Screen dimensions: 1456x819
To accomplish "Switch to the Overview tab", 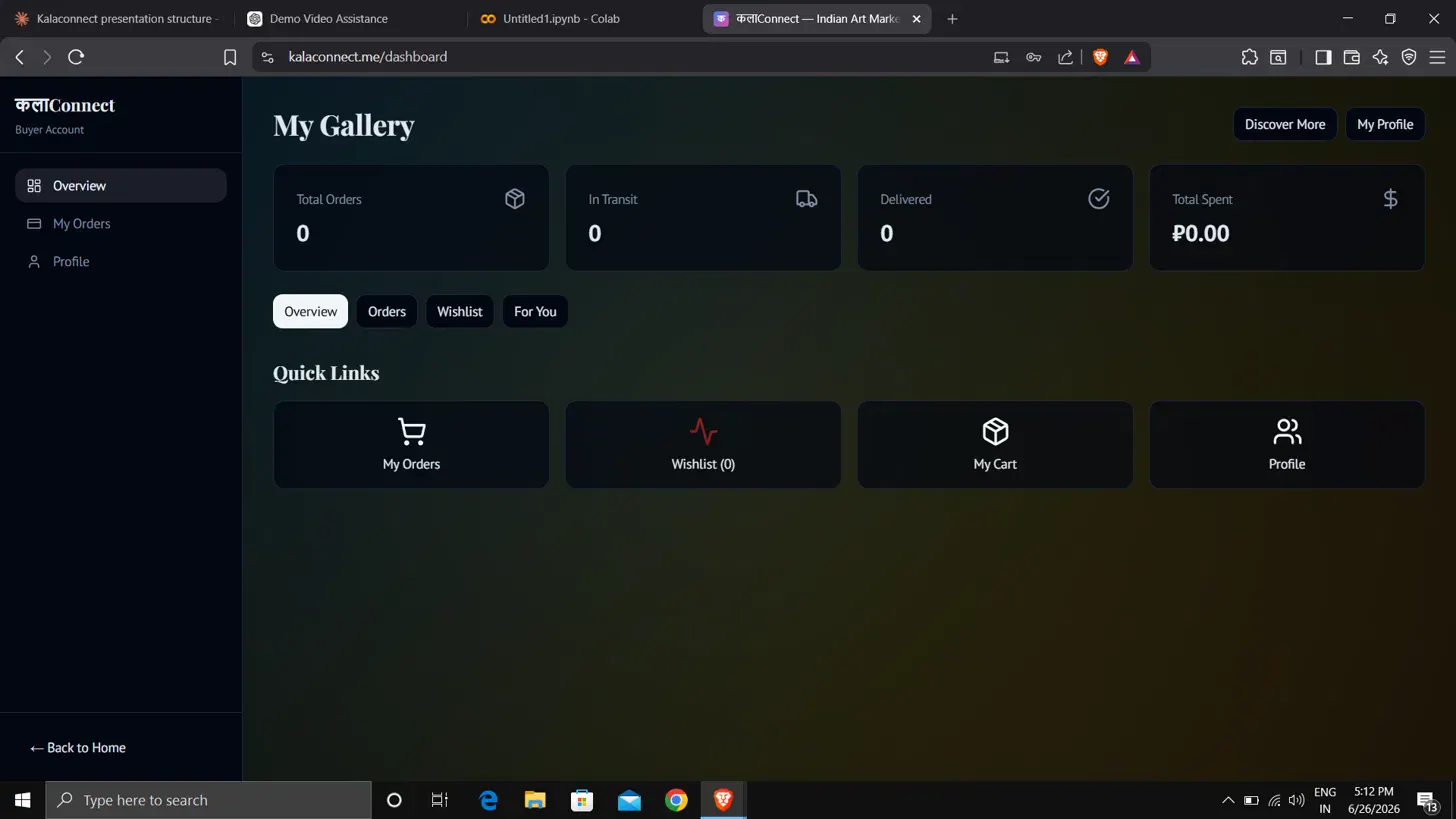I will tap(311, 312).
